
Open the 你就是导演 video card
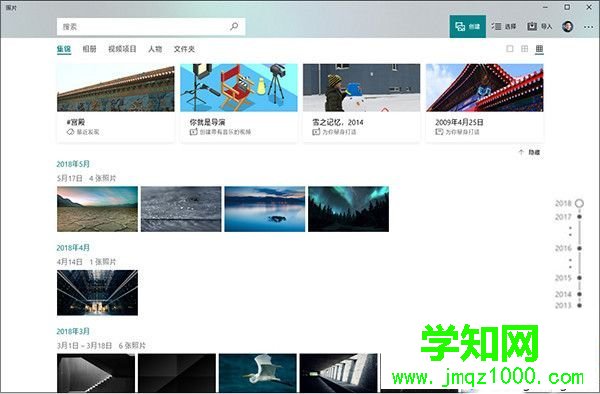click(239, 103)
